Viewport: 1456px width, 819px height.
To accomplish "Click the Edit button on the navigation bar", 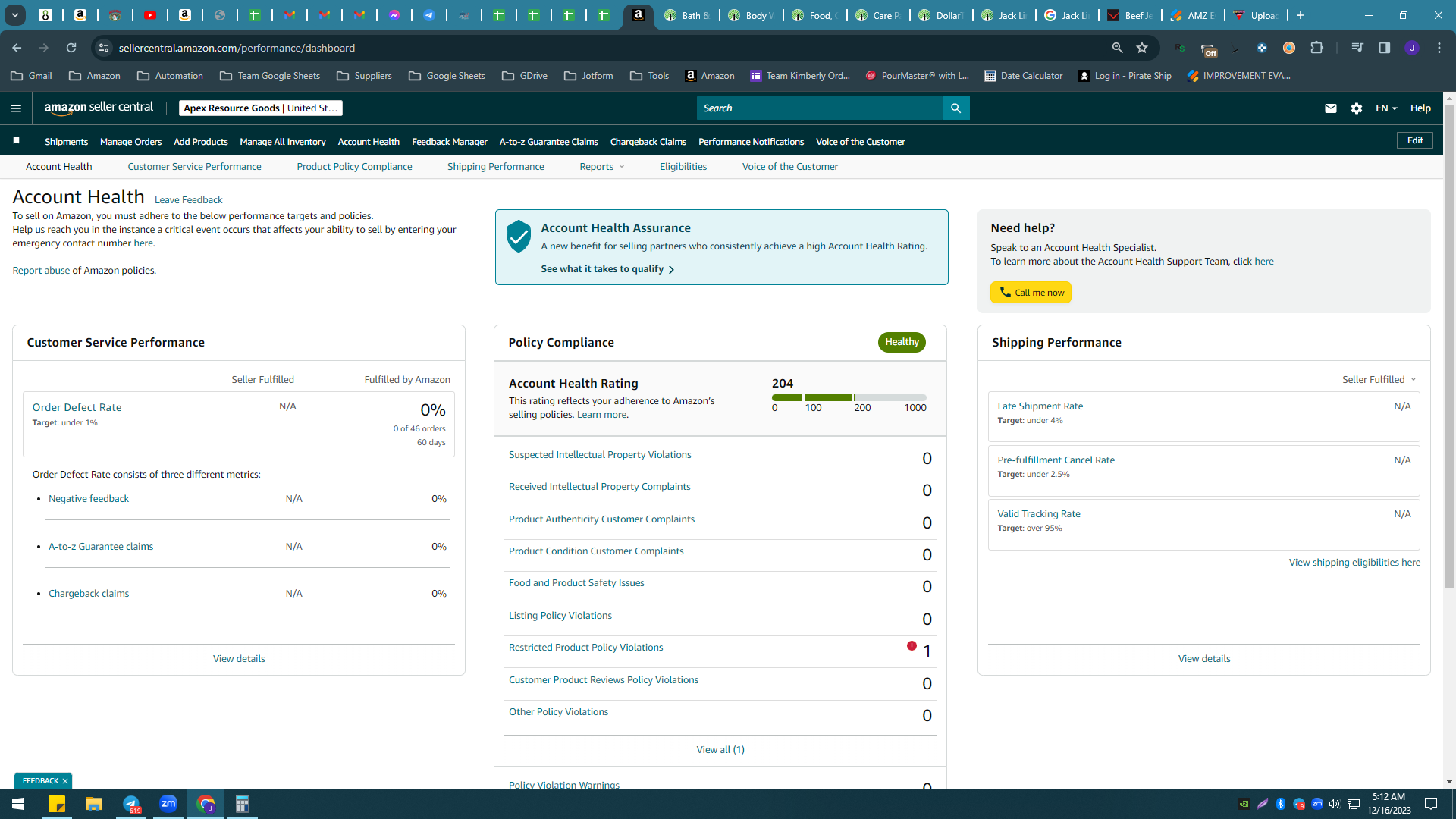I will click(x=1415, y=140).
